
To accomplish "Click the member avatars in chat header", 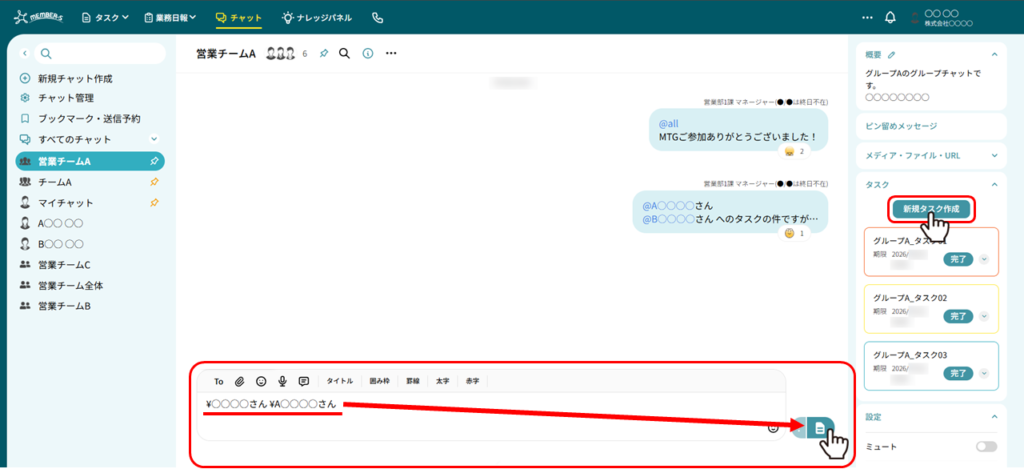I will (x=281, y=54).
